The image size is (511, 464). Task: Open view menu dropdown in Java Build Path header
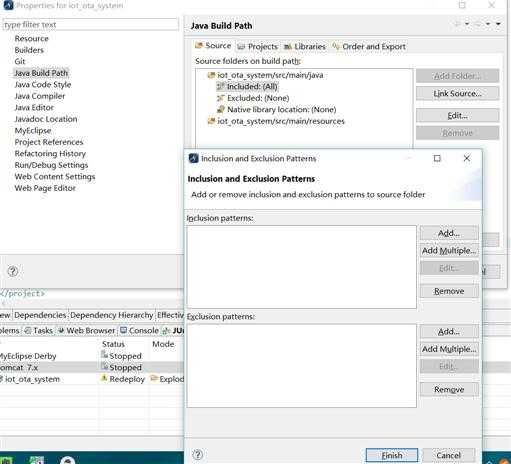click(498, 24)
